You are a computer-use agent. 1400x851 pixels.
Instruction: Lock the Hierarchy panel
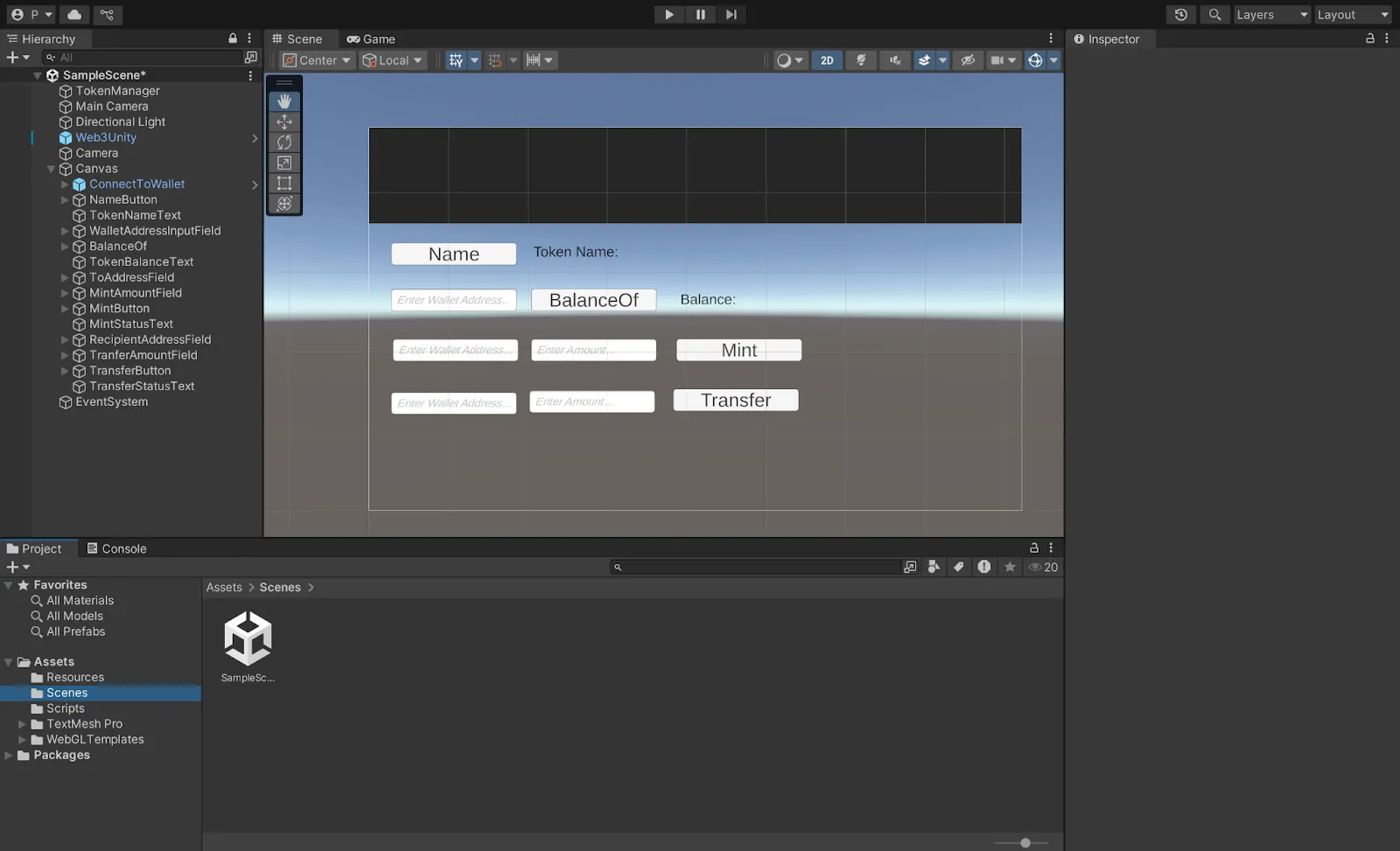(x=233, y=38)
